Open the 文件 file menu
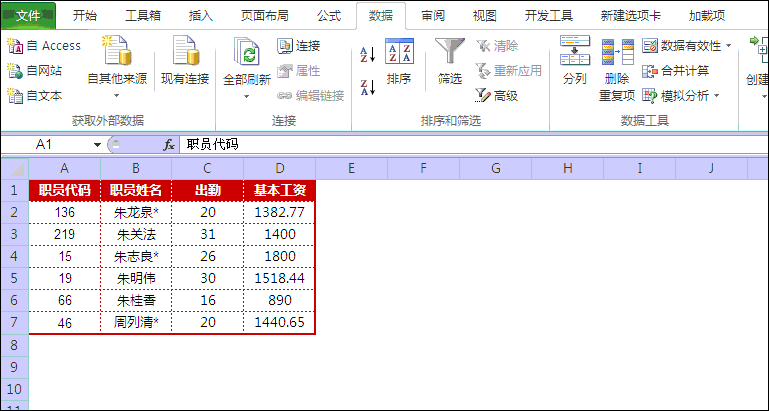Image resolution: width=769 pixels, height=411 pixels. (x=28, y=16)
